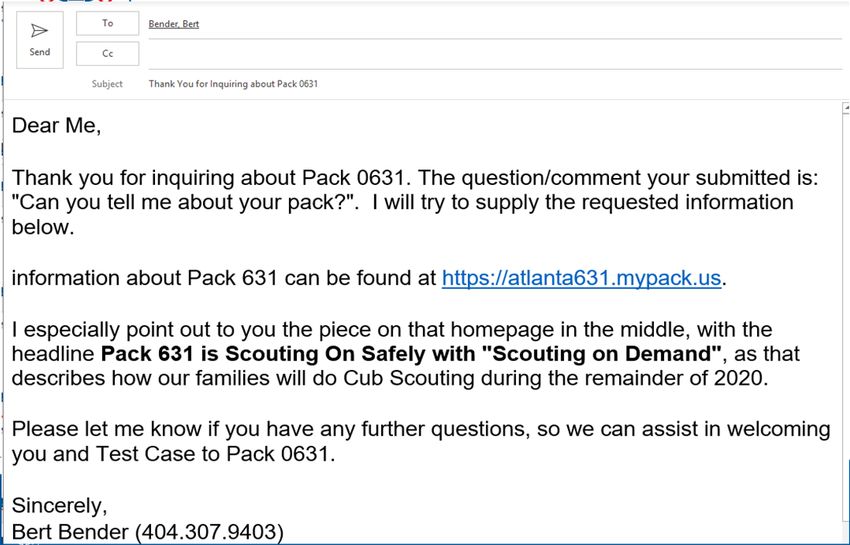Select the recipient Bender, Bert
This screenshot has width=850, height=545.
[173, 24]
